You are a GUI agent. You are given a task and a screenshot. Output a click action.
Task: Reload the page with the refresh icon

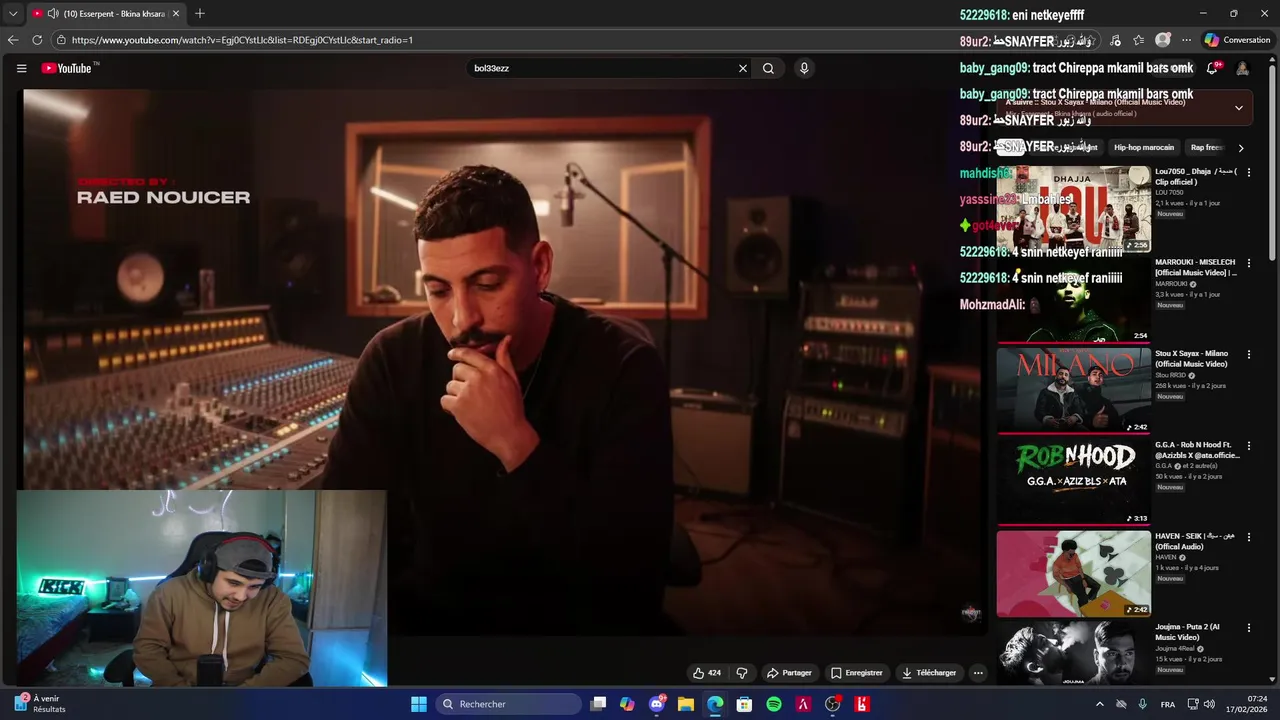pos(37,40)
